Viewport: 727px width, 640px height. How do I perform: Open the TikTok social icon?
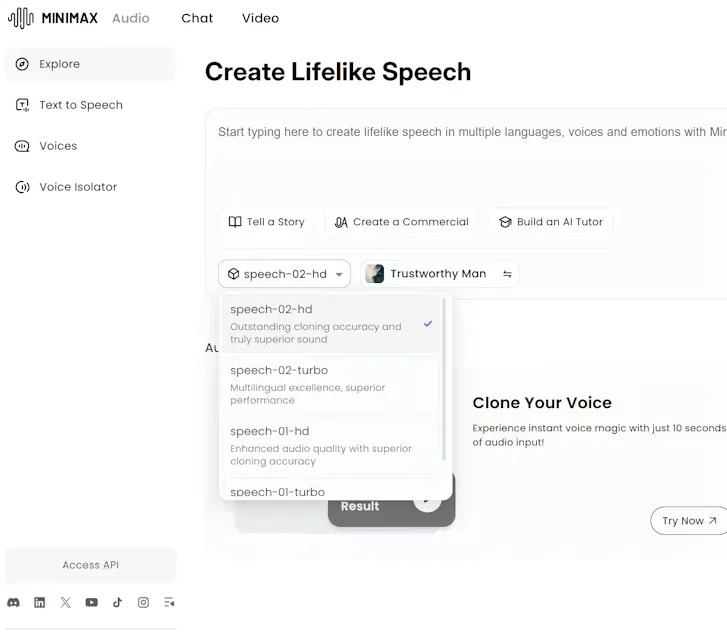117,602
